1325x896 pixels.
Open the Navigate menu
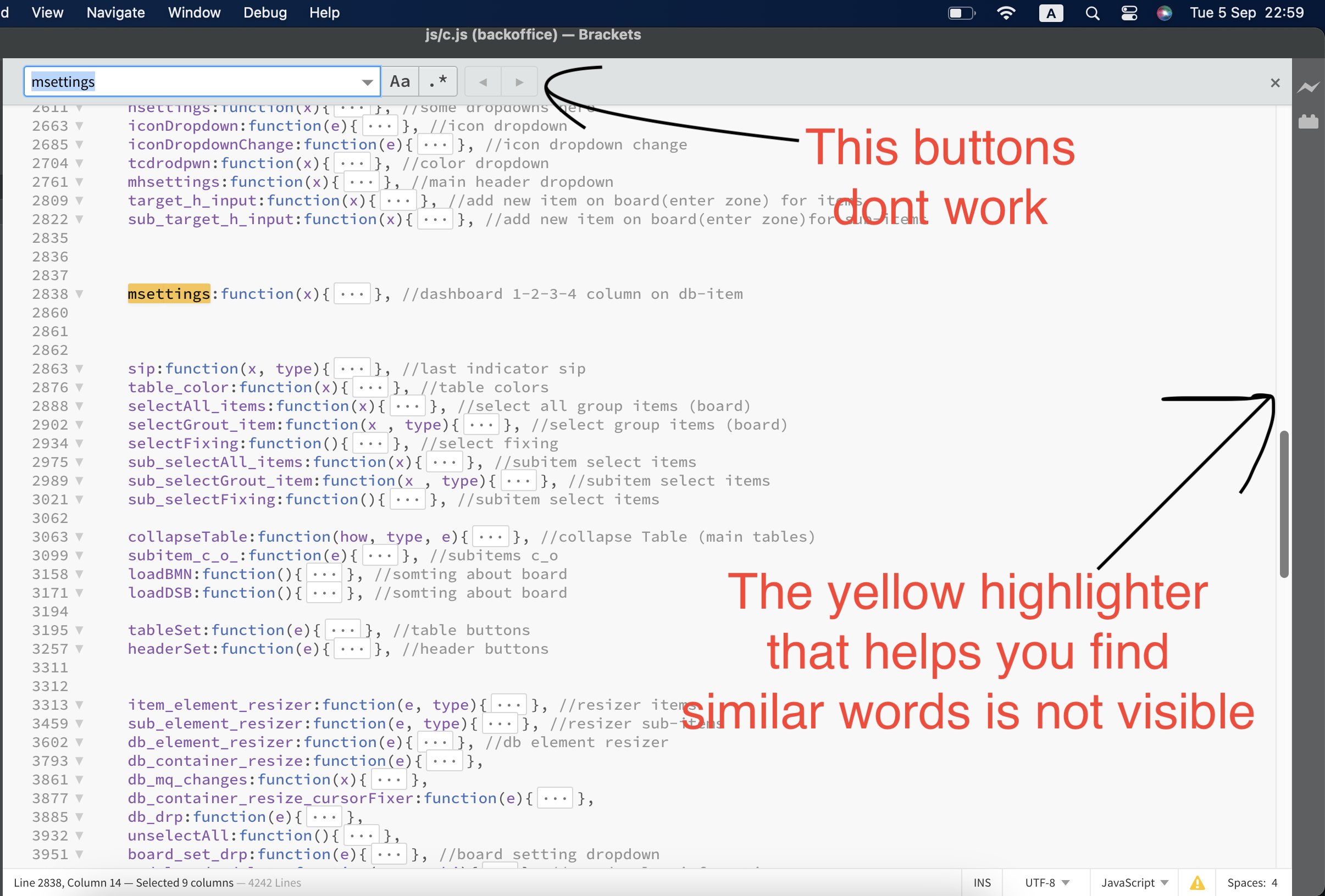115,13
